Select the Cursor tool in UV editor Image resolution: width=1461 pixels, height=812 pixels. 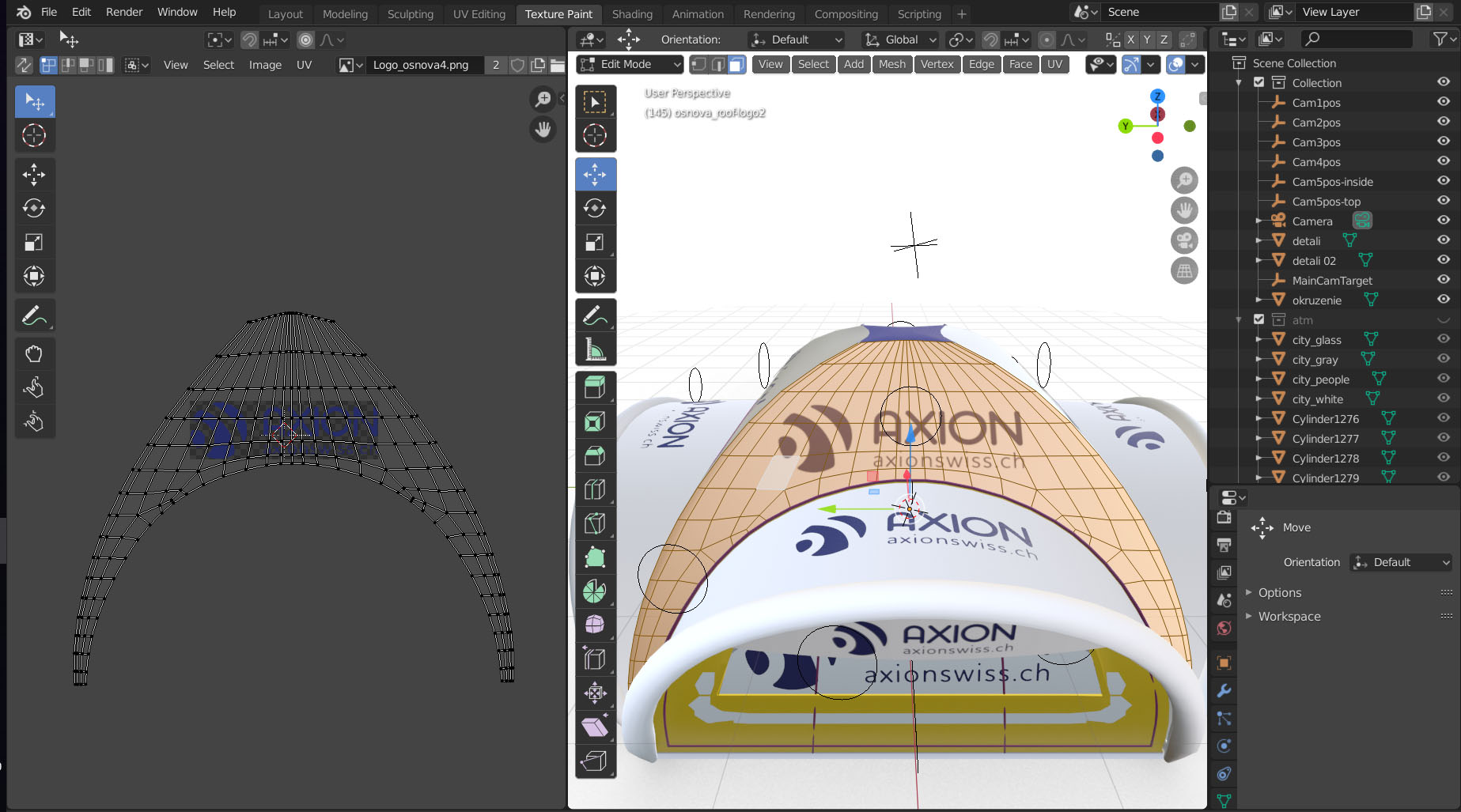(x=34, y=135)
